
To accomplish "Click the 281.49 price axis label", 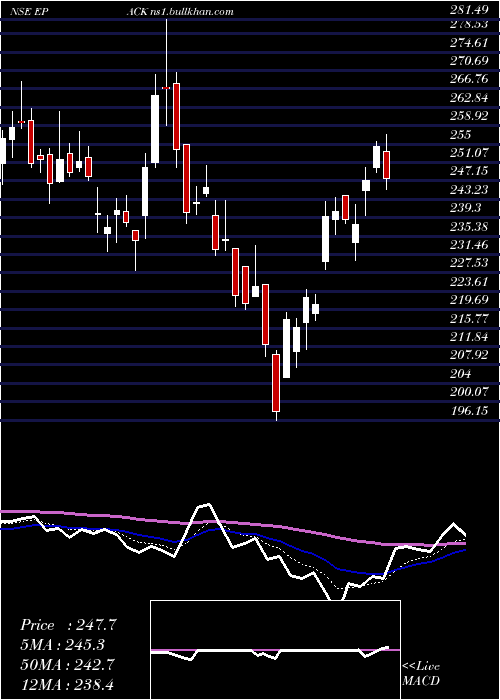I will click(469, 12).
